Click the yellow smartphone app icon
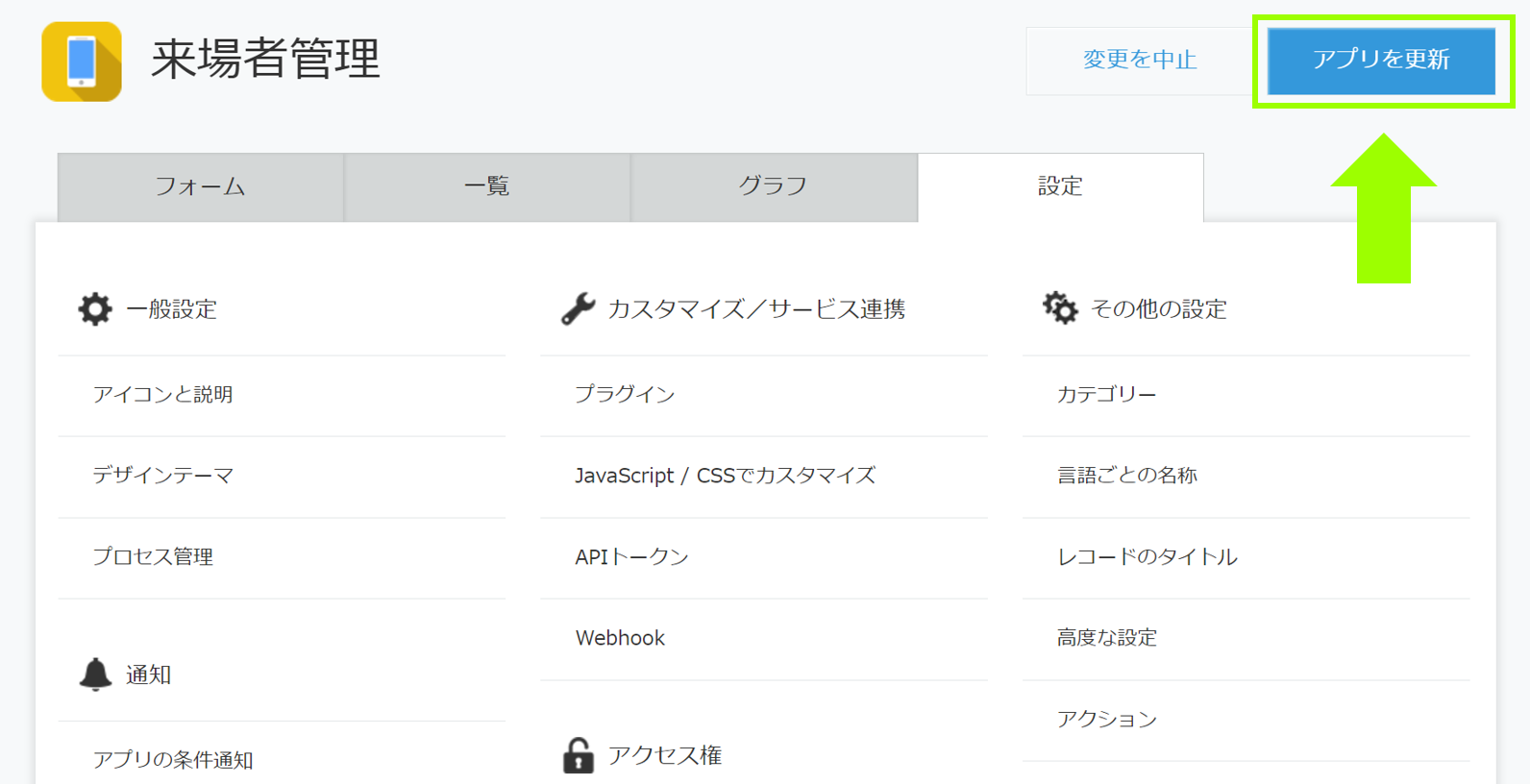The image size is (1530, 784). [x=82, y=61]
